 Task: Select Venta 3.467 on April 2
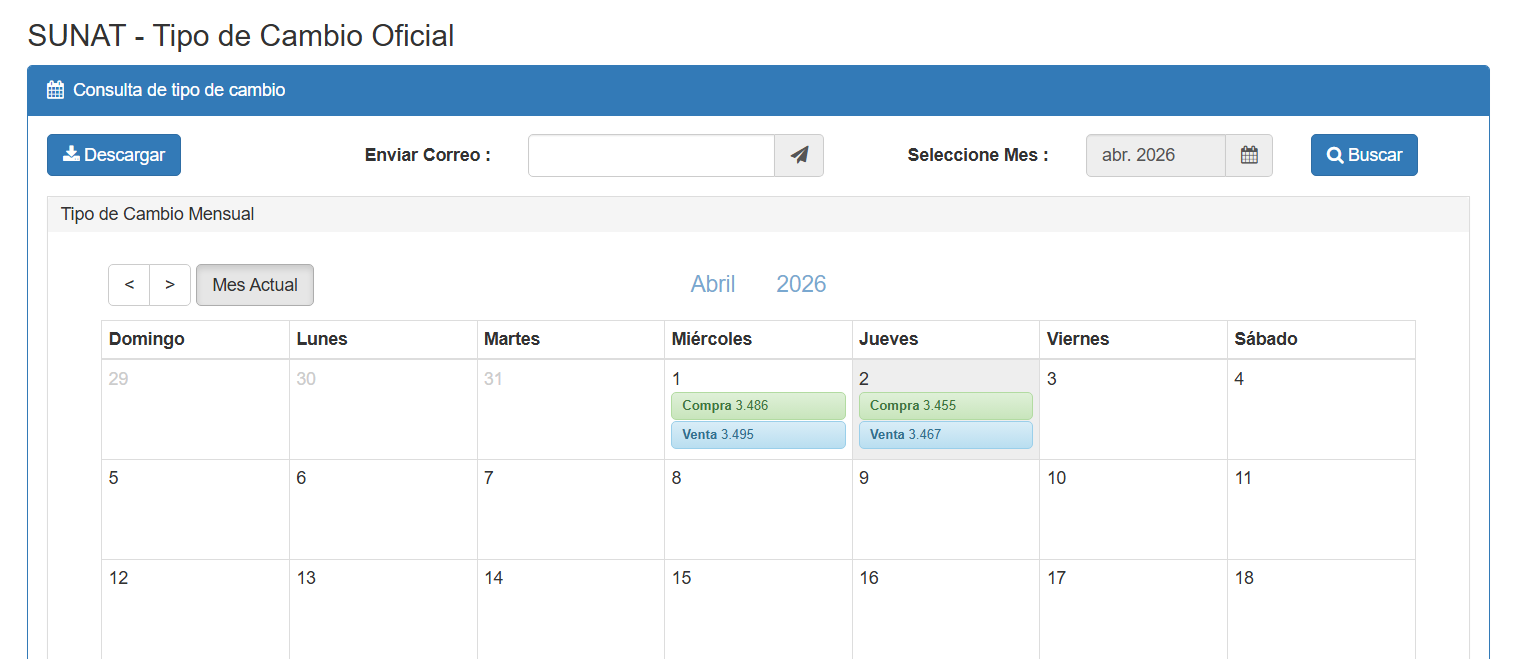pyautogui.click(x=945, y=435)
